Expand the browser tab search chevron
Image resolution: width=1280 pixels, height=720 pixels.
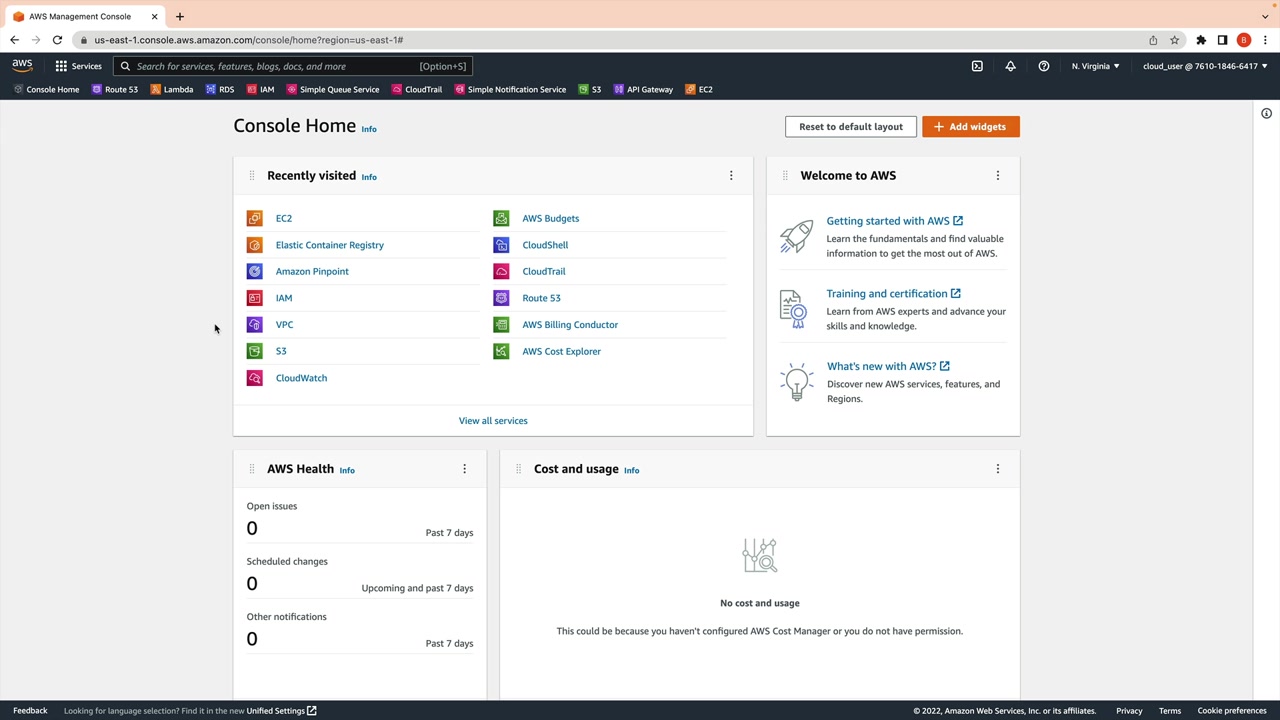point(1265,16)
